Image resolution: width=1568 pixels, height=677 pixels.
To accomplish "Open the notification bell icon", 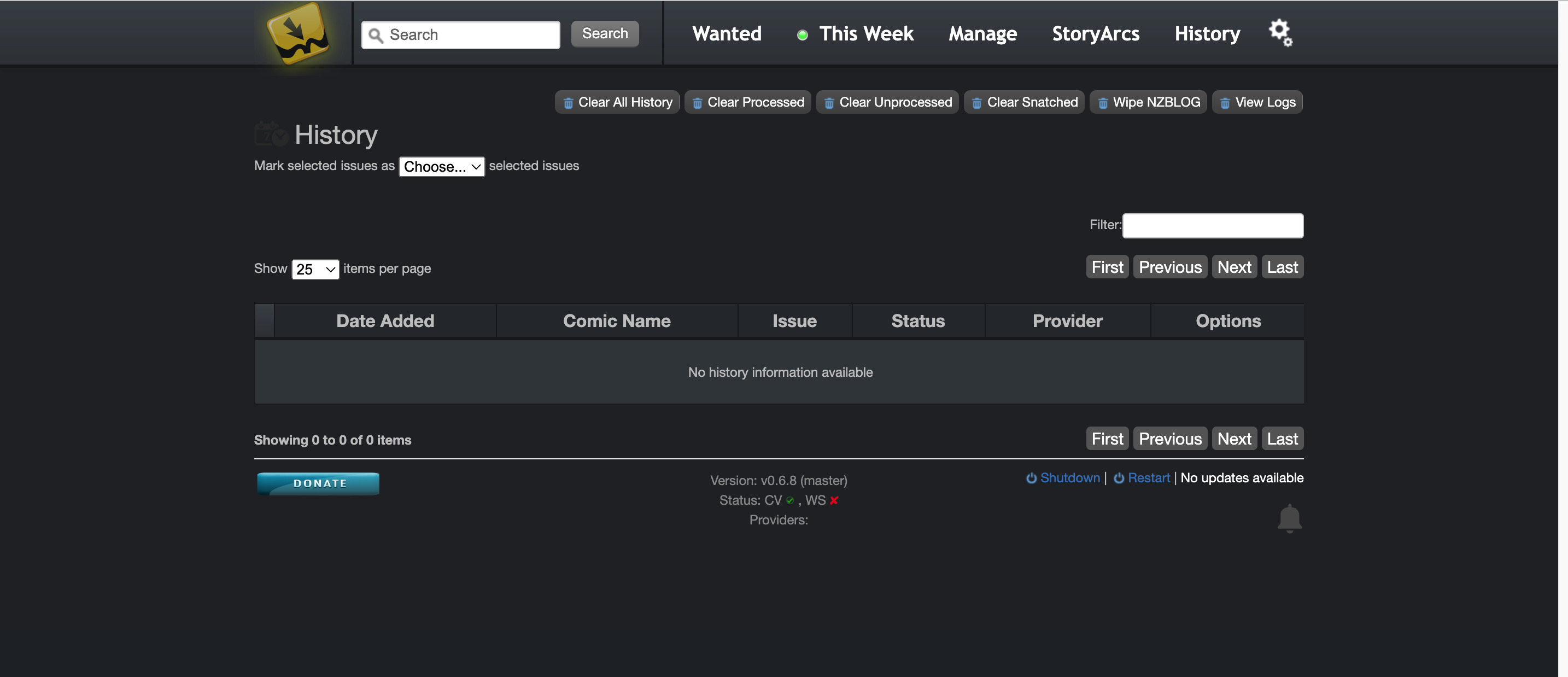I will pos(1290,517).
